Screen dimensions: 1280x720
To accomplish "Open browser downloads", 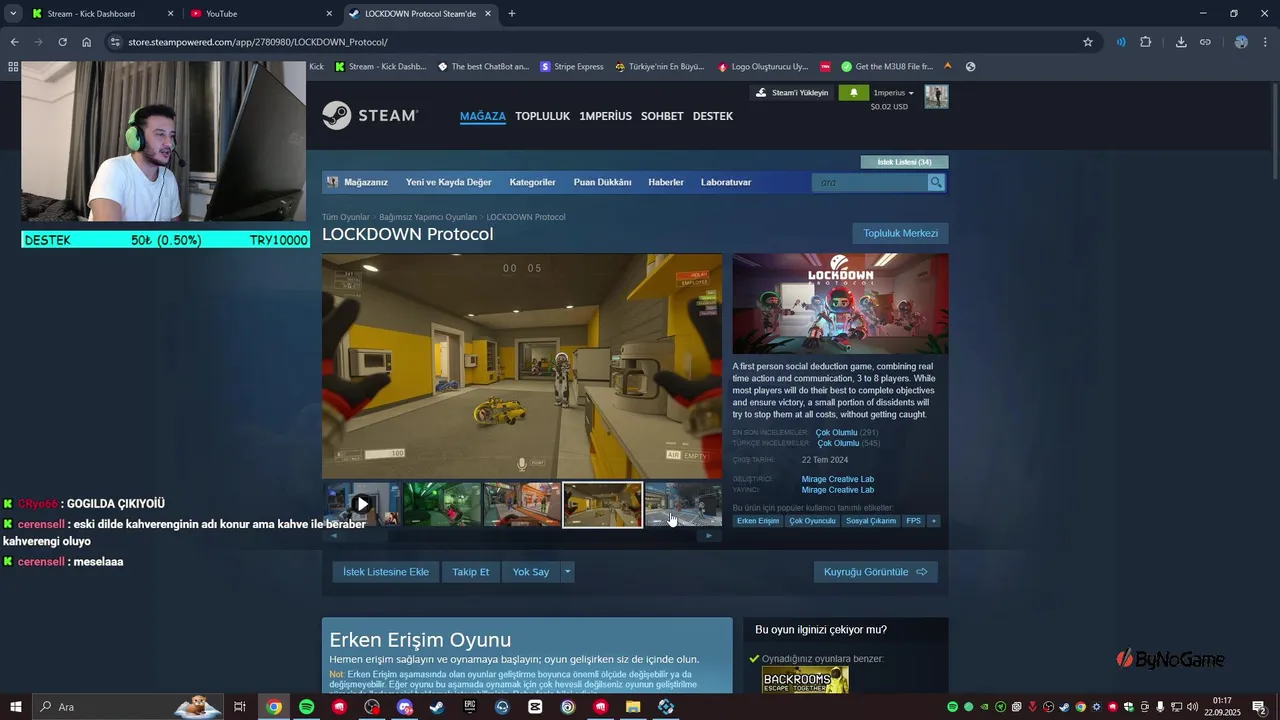I will click(1181, 42).
